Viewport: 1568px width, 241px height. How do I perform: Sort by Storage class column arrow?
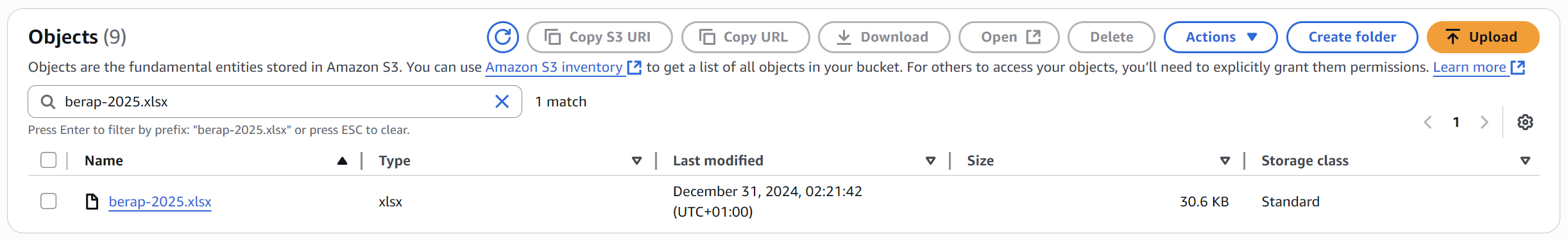point(1525,161)
